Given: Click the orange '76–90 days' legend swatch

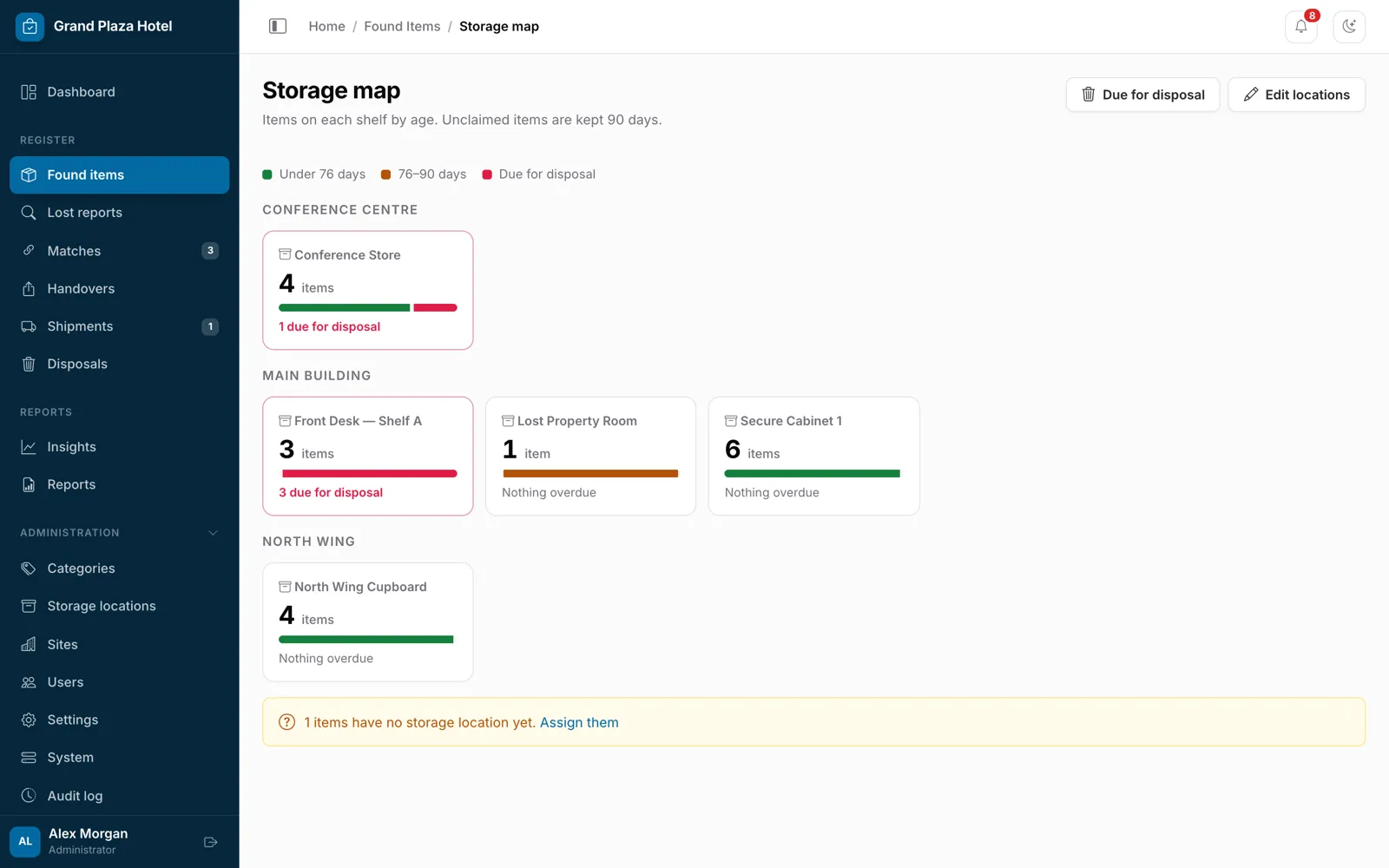Looking at the screenshot, I should 385,174.
